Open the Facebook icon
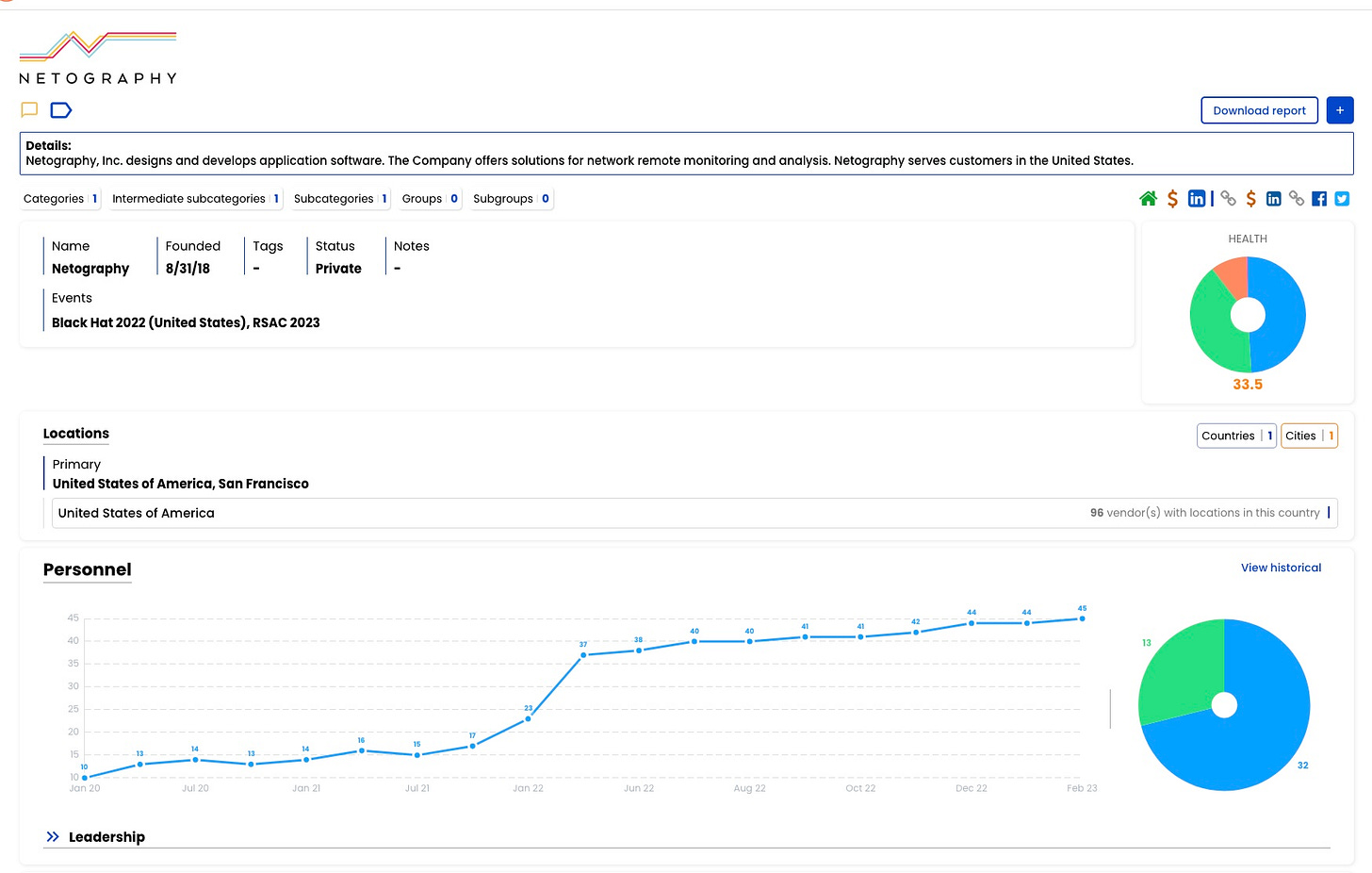 pos(1319,198)
